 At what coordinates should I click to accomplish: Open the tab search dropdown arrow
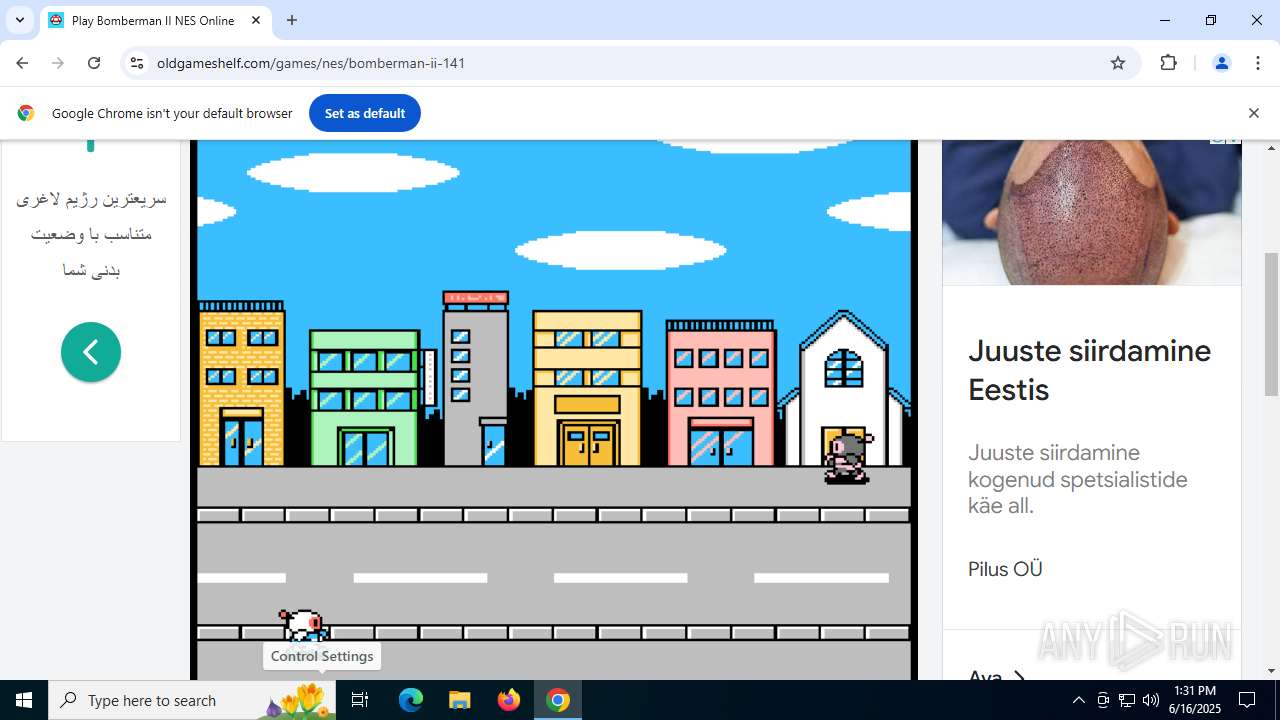(19, 20)
